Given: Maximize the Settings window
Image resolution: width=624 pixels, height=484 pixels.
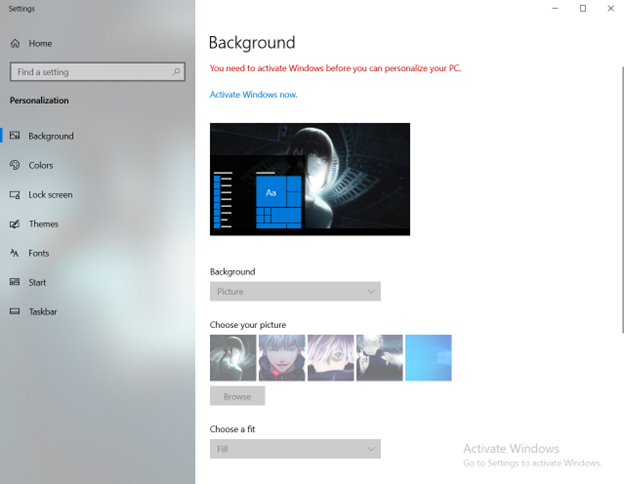Looking at the screenshot, I should click(x=583, y=8).
